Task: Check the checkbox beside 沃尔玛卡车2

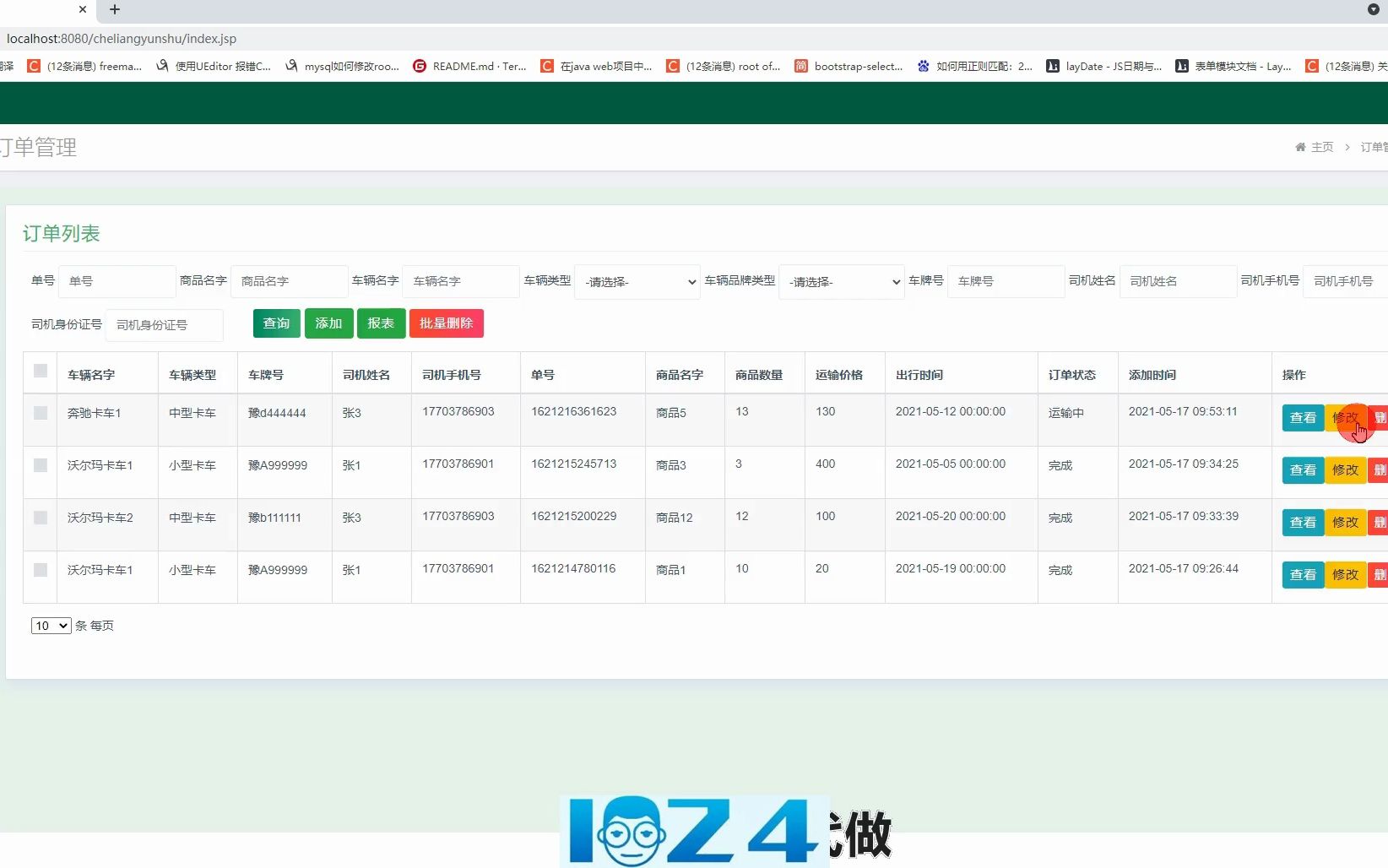Action: click(40, 518)
